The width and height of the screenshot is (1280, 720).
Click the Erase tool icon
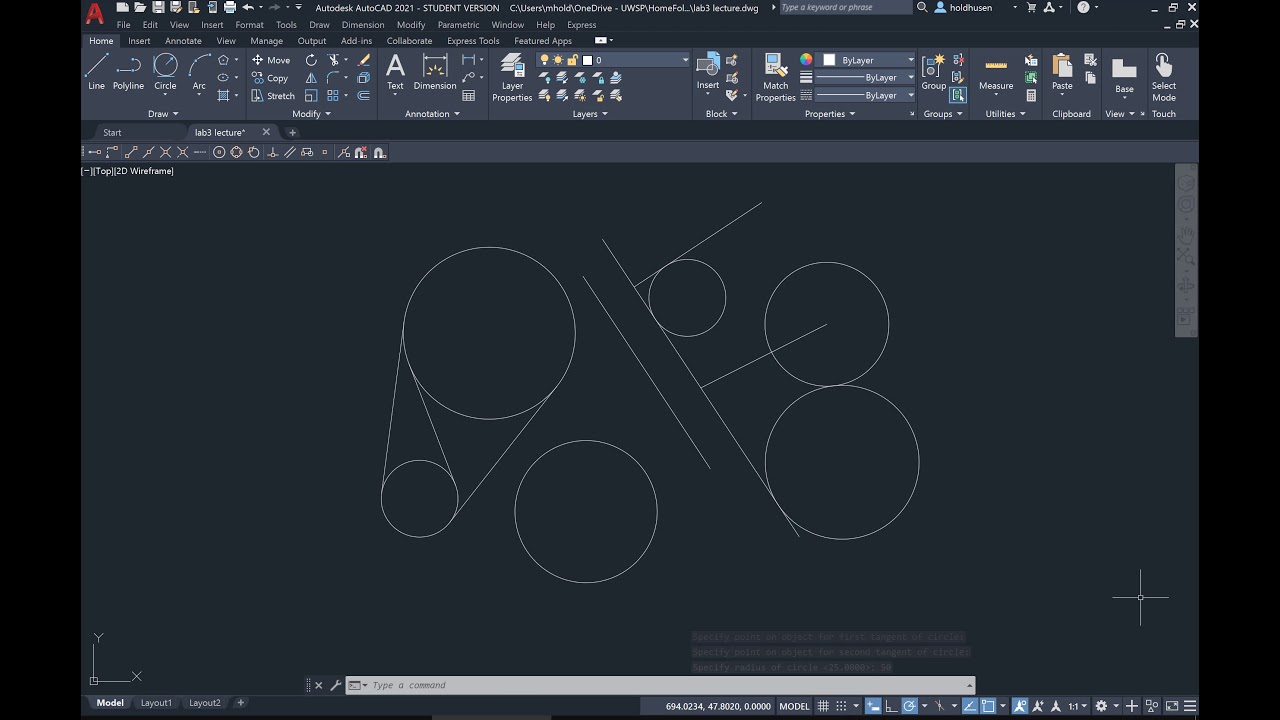pos(364,60)
